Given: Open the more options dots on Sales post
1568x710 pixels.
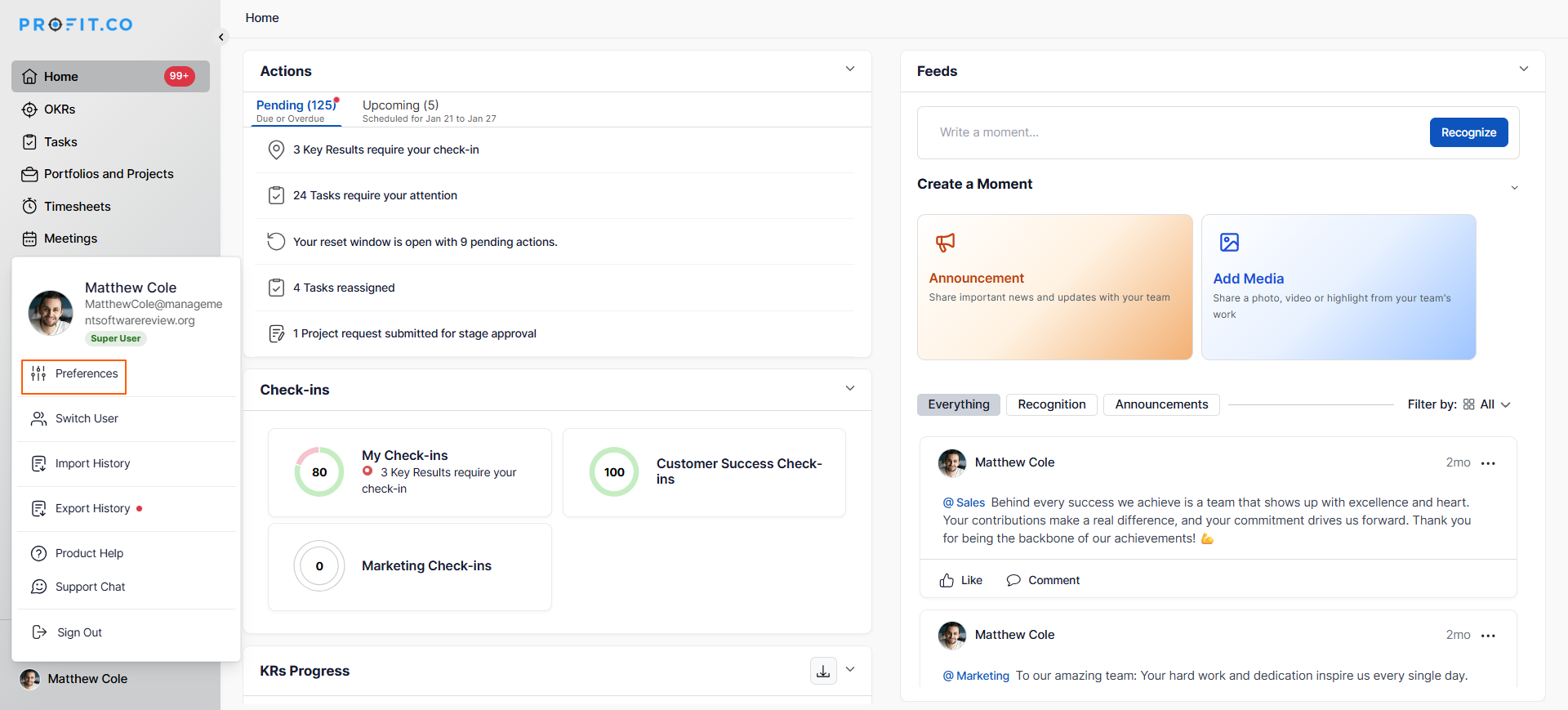Looking at the screenshot, I should click(1488, 463).
